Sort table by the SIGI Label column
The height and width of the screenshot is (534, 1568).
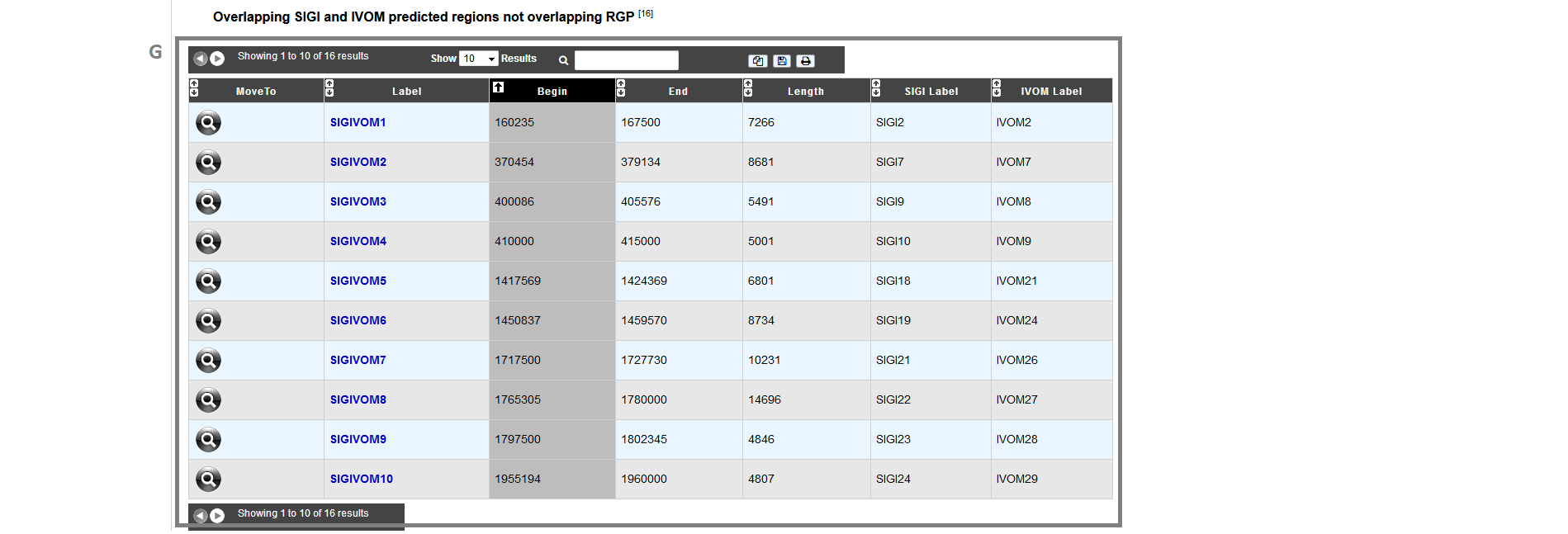931,91
